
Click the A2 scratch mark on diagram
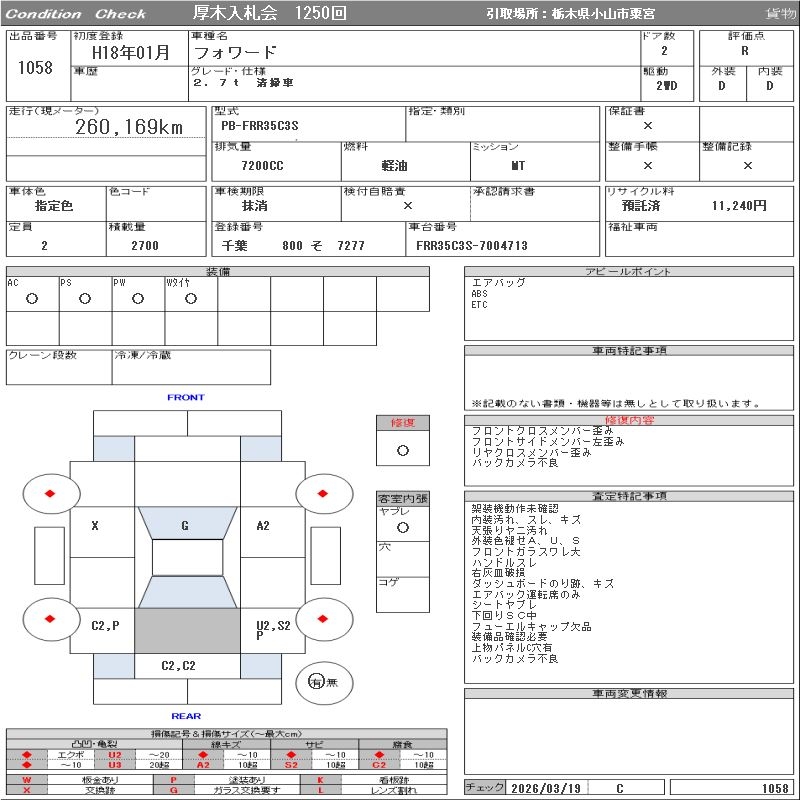263,525
